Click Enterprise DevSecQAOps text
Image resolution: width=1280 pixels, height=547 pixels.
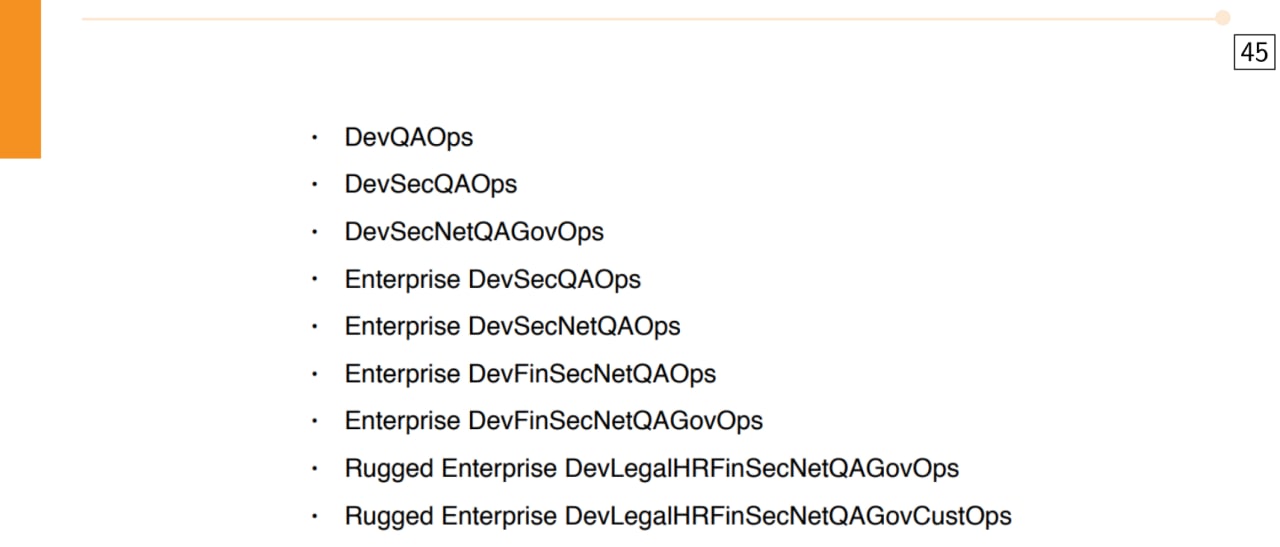[492, 279]
